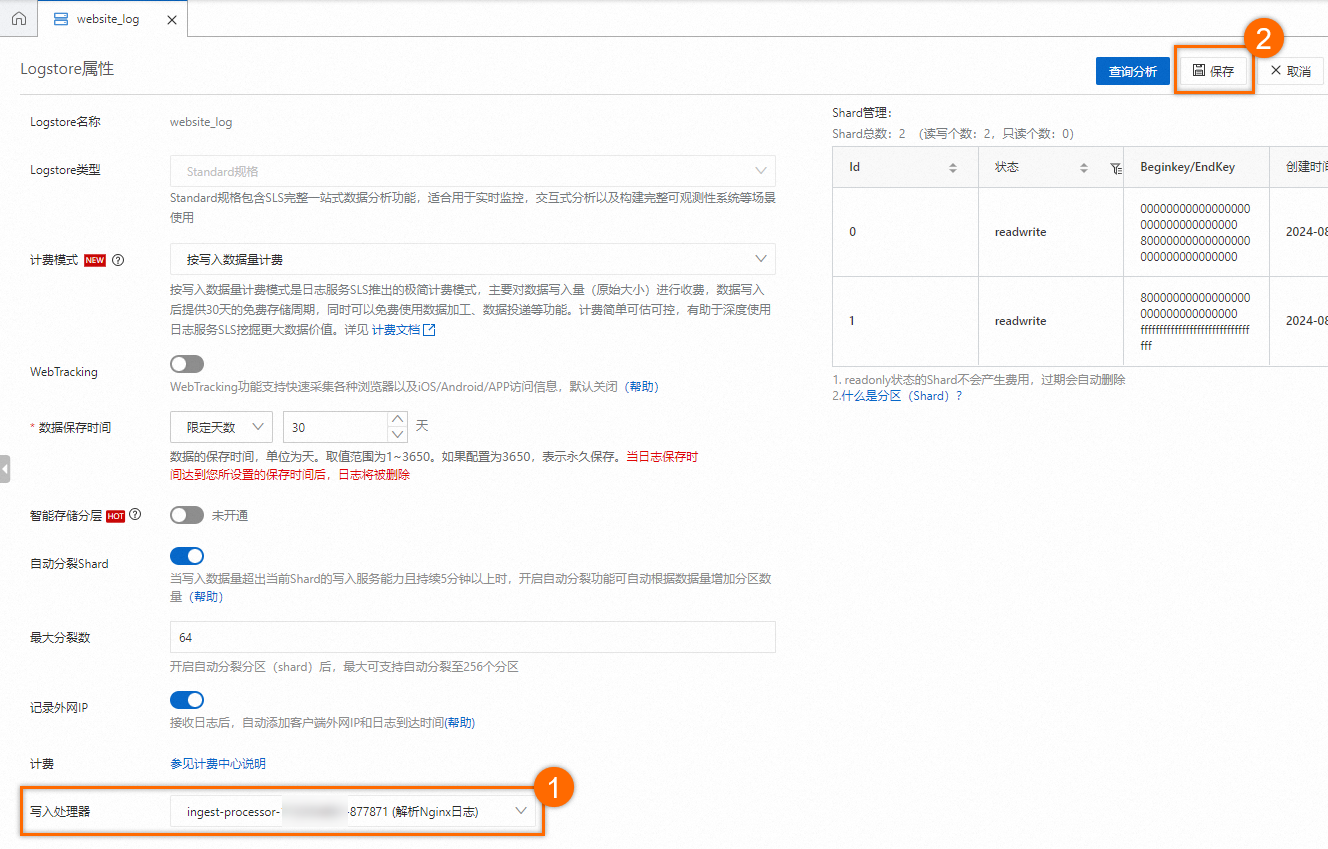1328x849 pixels.
Task: Toggle the WebTracking switch
Action: point(187,364)
